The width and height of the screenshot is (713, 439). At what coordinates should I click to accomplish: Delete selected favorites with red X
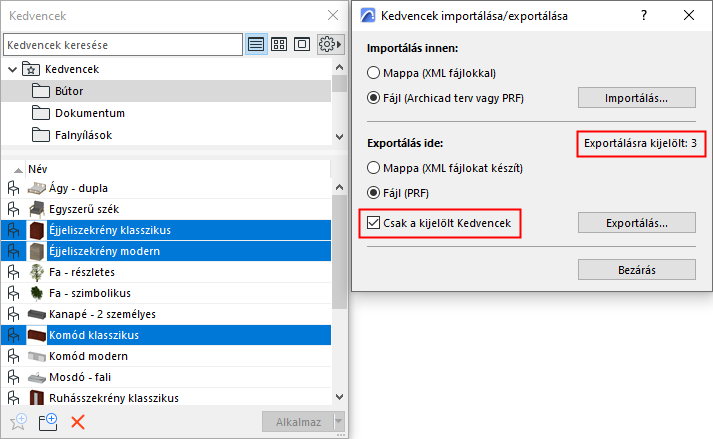click(x=77, y=422)
